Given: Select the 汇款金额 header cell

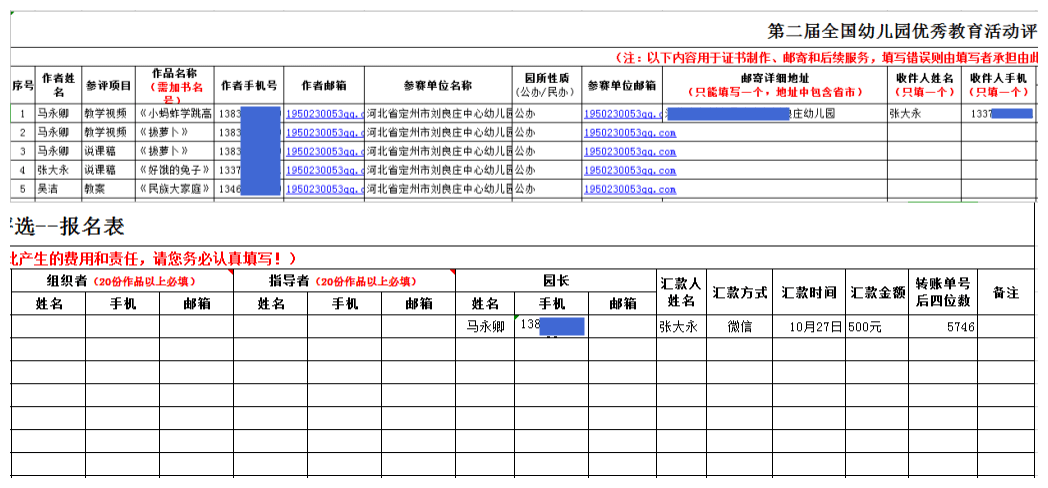Looking at the screenshot, I should pos(878,292).
